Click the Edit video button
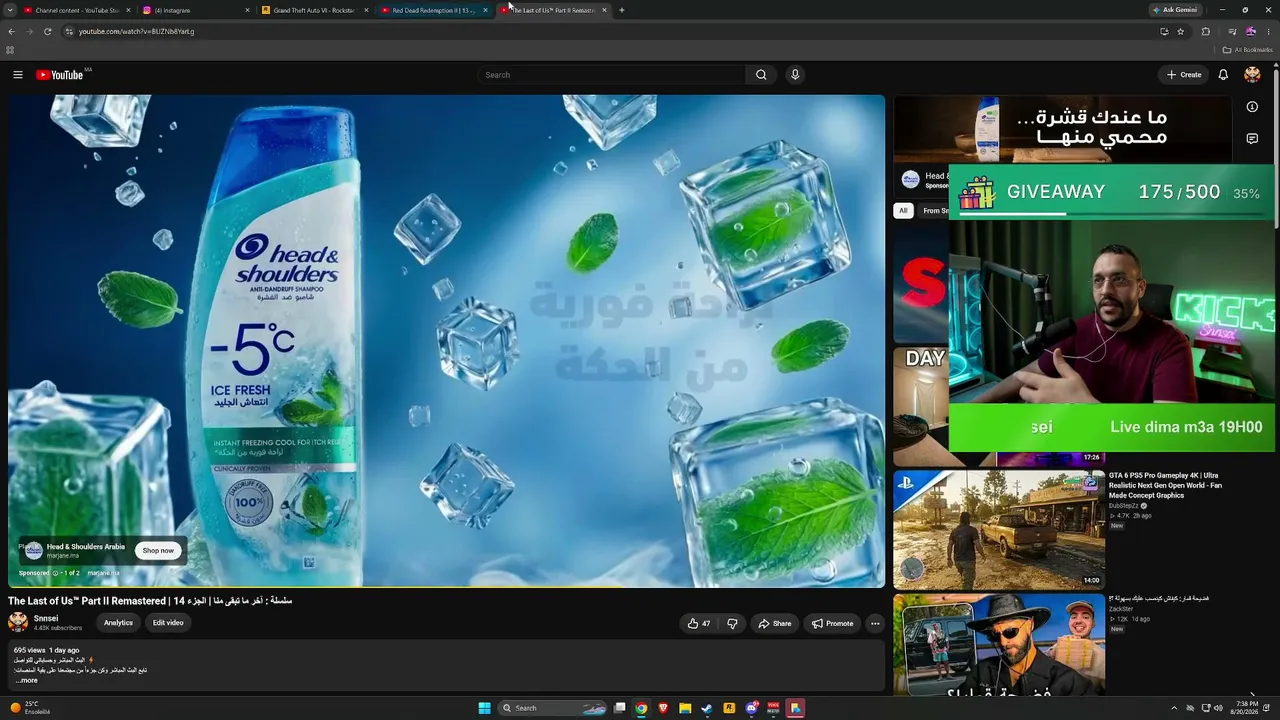This screenshot has width=1280, height=720. [x=168, y=623]
